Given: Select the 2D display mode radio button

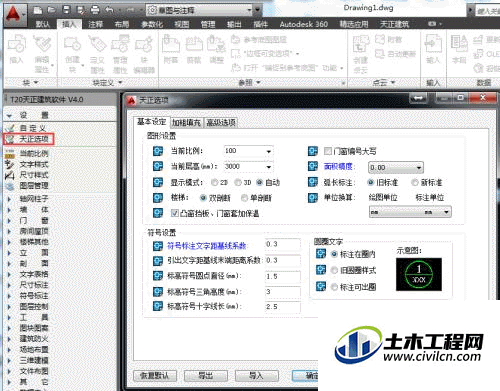Looking at the screenshot, I should [x=215, y=182].
